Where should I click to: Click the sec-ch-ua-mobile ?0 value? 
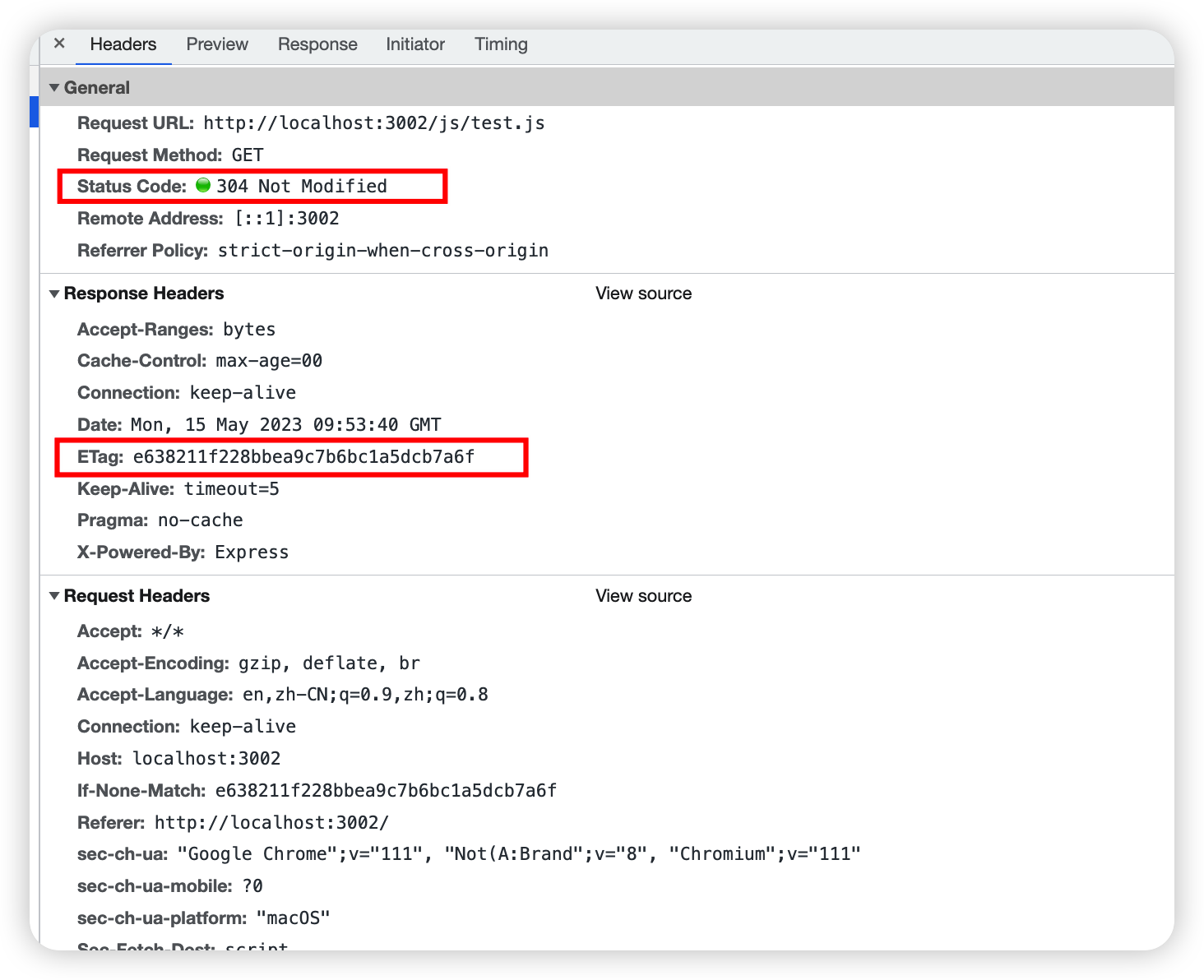click(252, 886)
